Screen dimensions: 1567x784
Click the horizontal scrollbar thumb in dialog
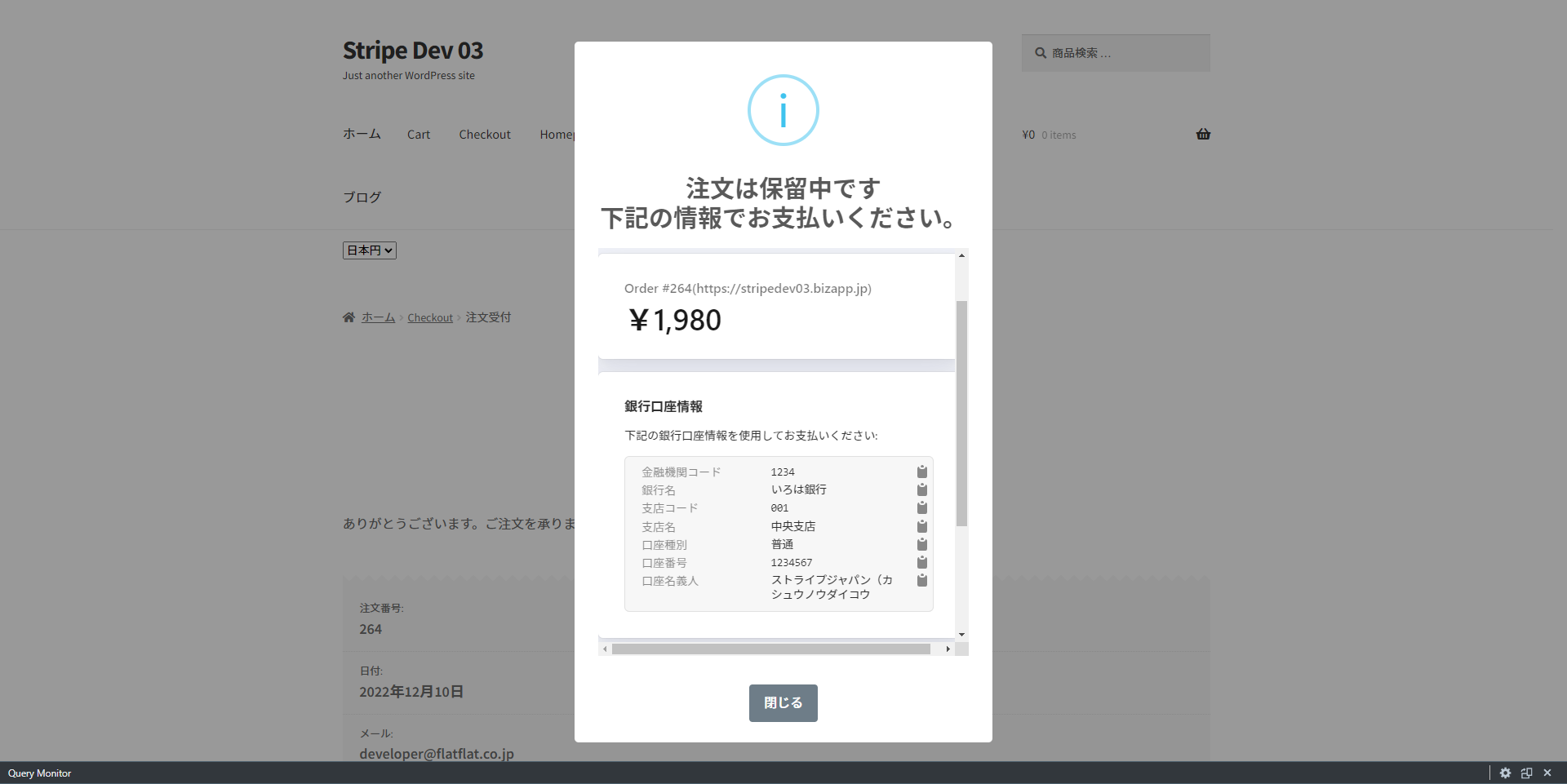click(771, 649)
